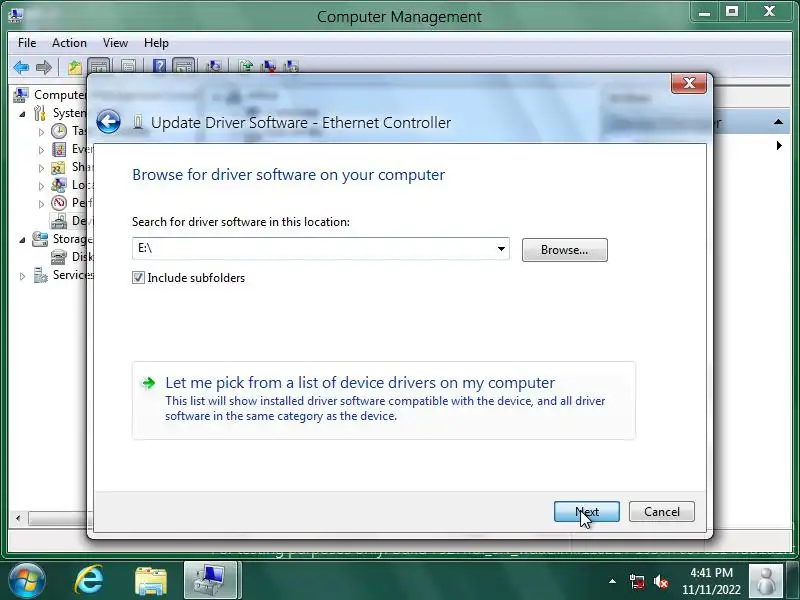Select the System Tools wrench icon
The image size is (800, 600).
tap(40, 113)
